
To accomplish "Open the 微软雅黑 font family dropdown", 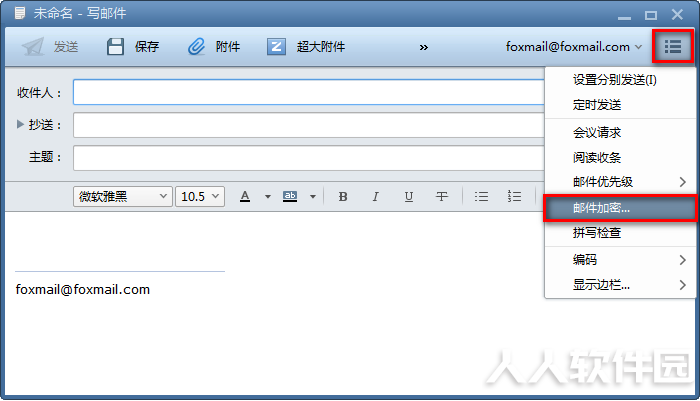I will coord(123,196).
